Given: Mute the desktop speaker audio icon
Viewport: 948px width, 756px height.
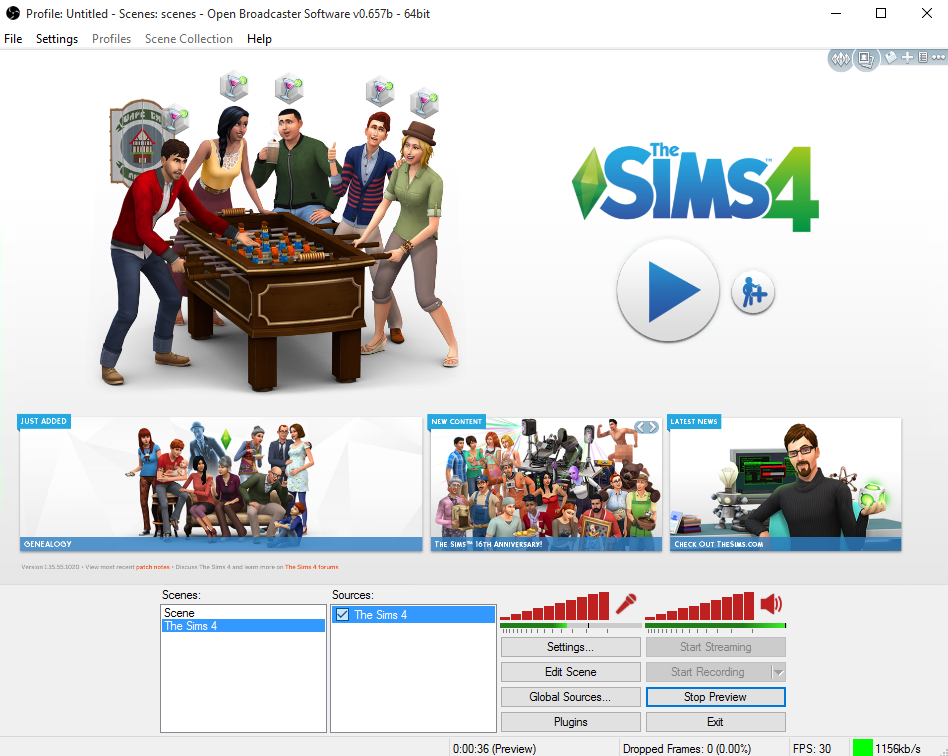Looking at the screenshot, I should coord(771,603).
